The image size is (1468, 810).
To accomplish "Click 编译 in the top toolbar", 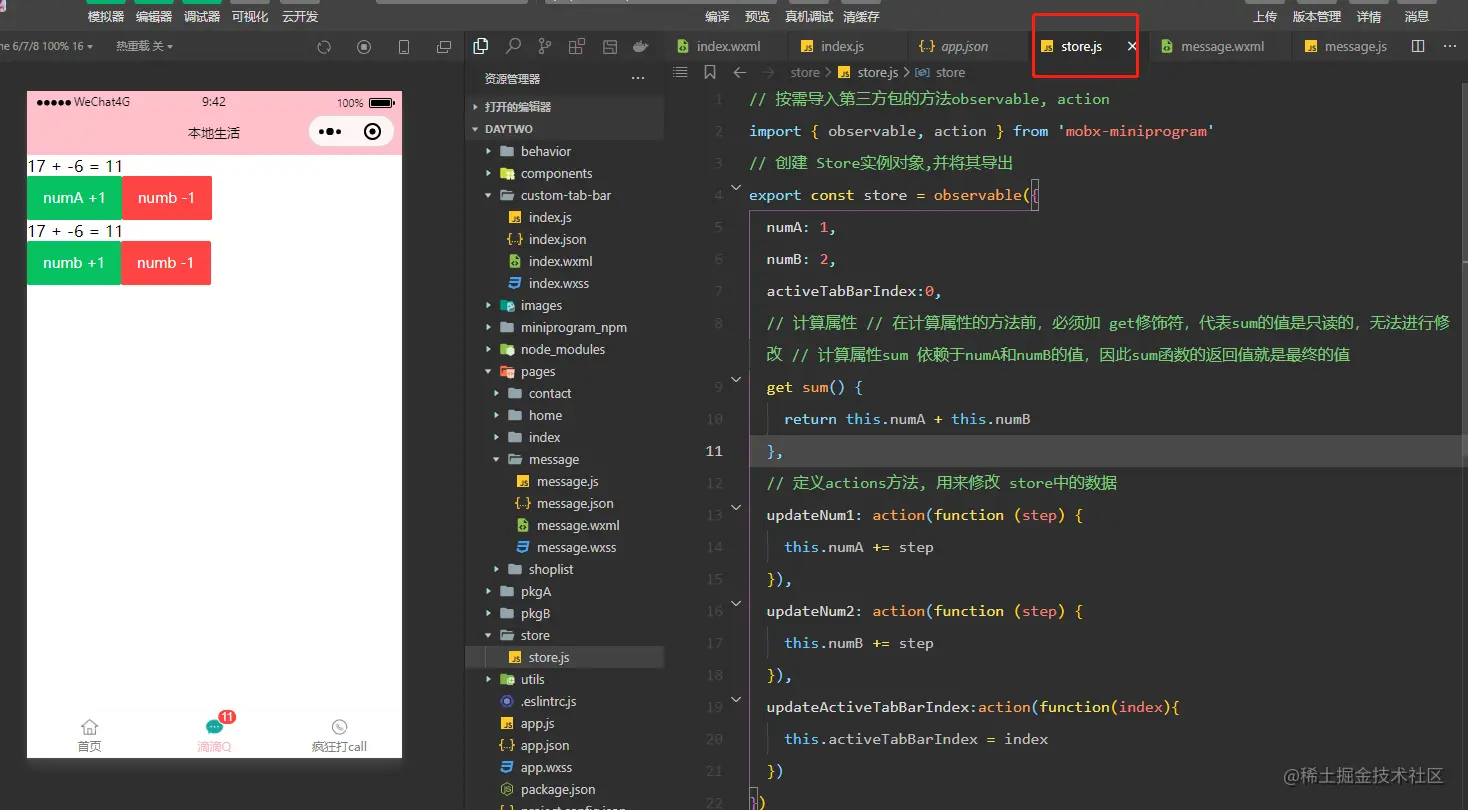I will pos(717,16).
